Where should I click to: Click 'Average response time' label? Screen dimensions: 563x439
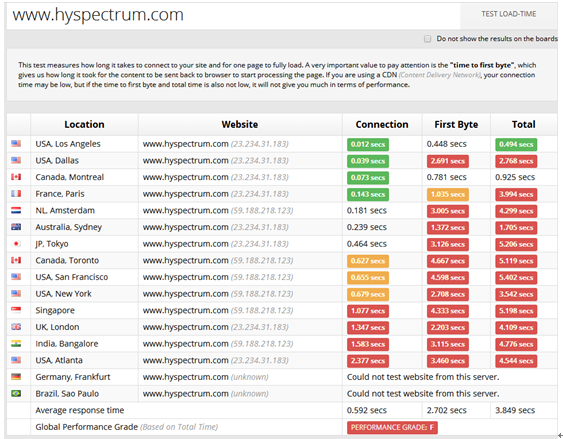80,410
